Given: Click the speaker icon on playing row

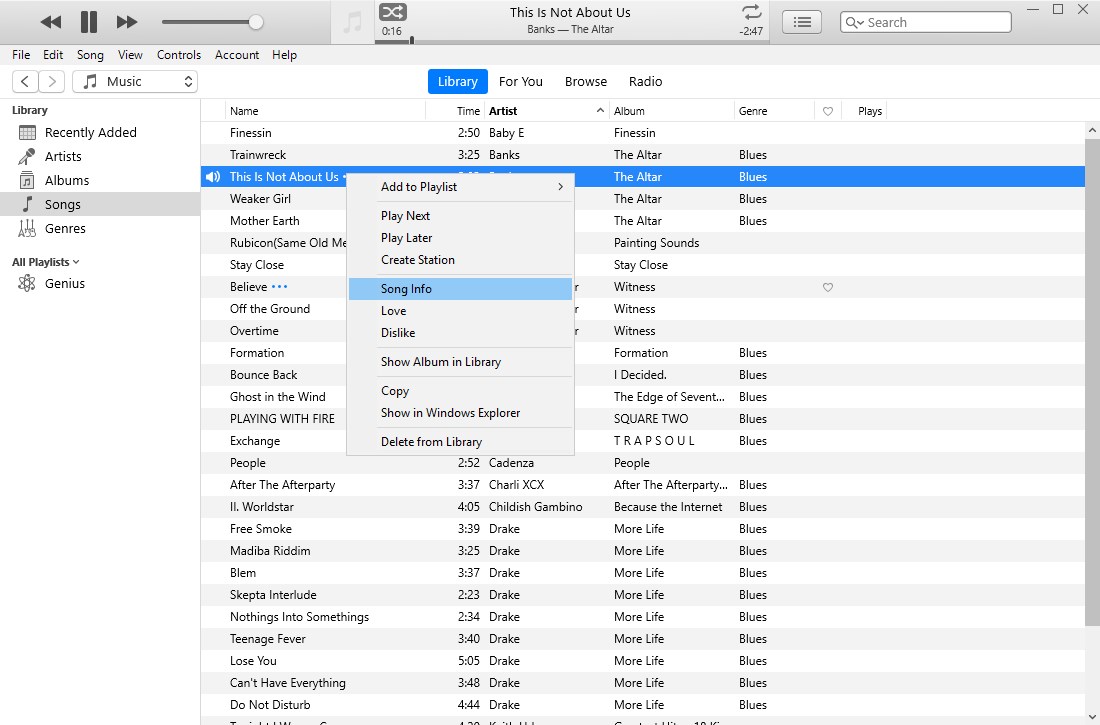Looking at the screenshot, I should click(x=213, y=177).
